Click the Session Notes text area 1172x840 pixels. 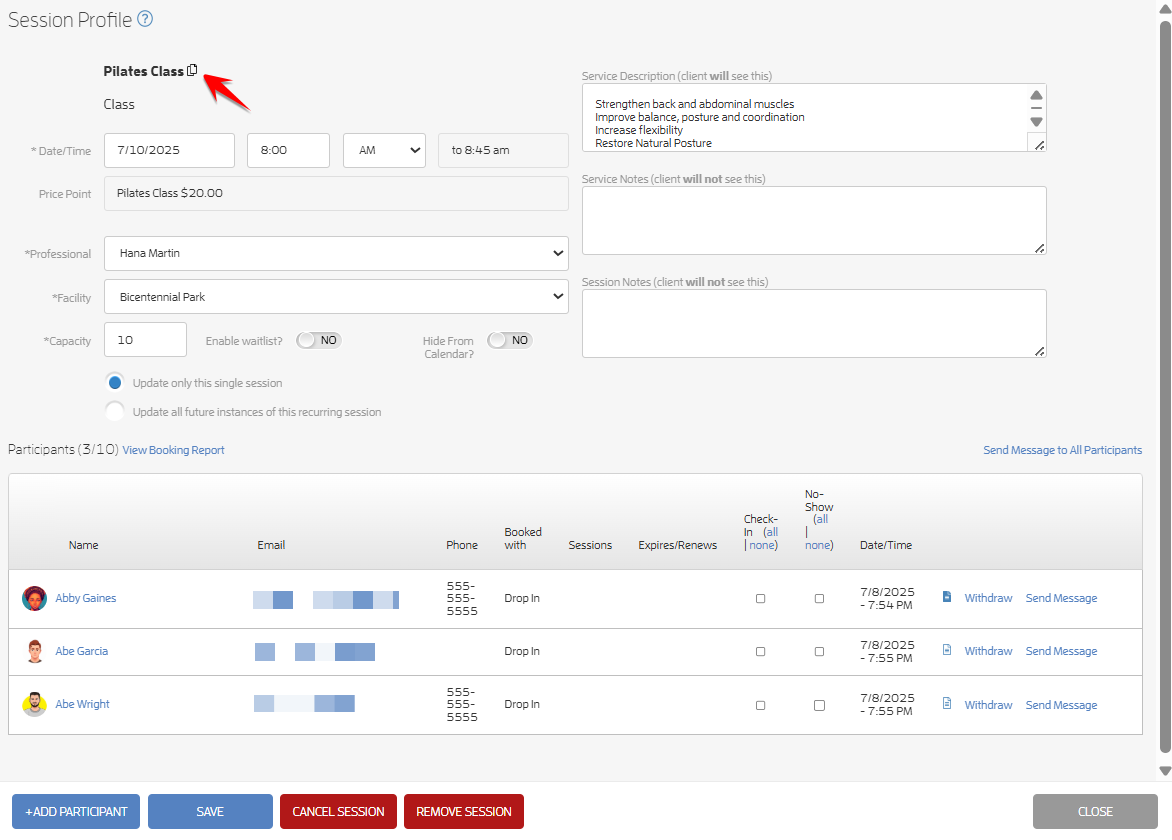pyautogui.click(x=814, y=324)
